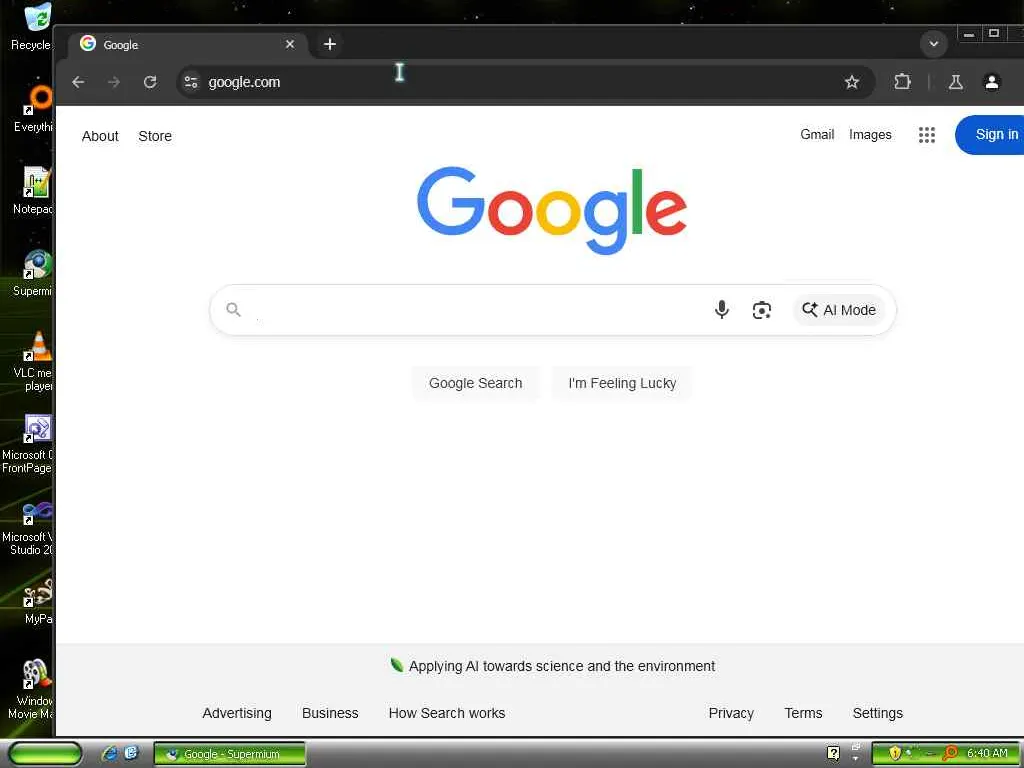
Task: Select Google - Supermium taskbar button
Action: (230, 754)
